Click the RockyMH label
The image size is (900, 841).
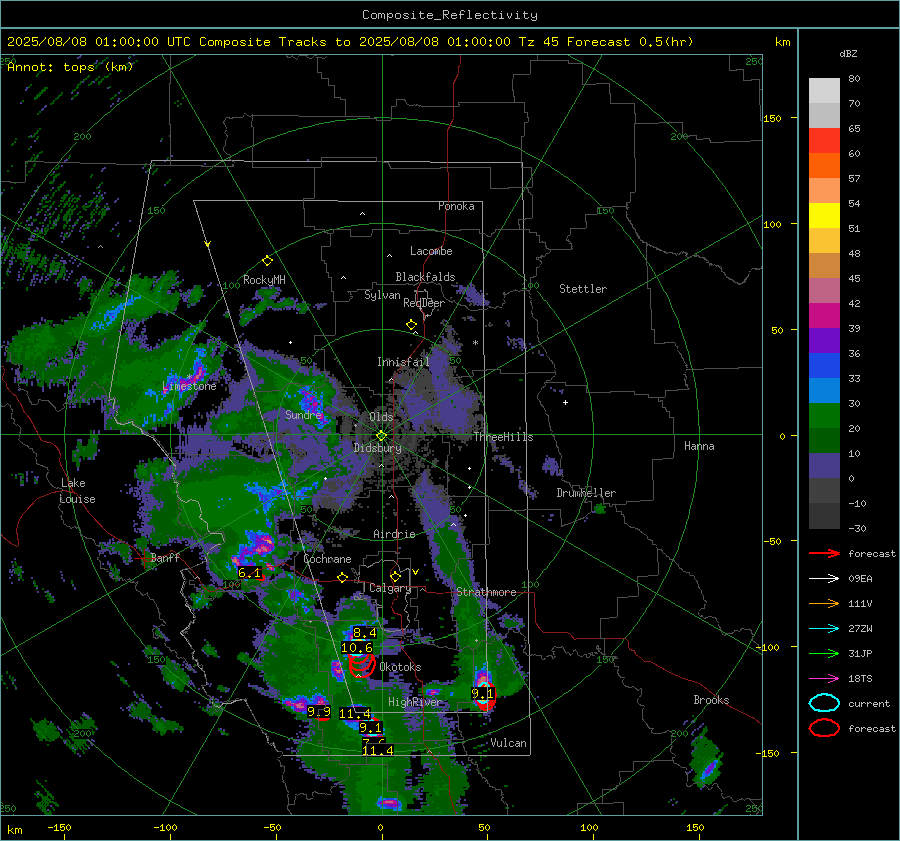click(x=264, y=280)
